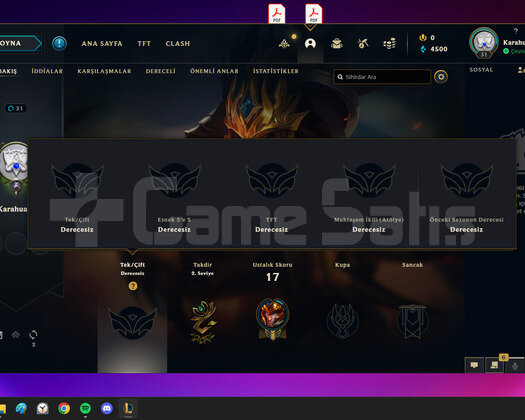Open the TFT tab
This screenshot has width=525, height=420.
click(x=144, y=44)
